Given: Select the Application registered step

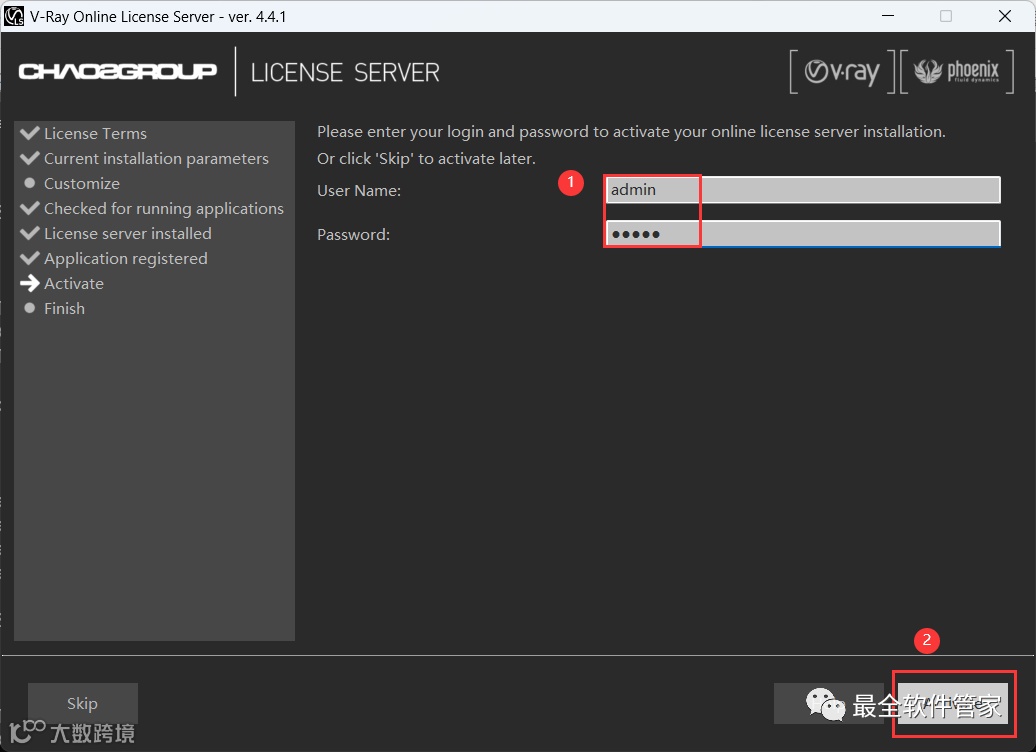Looking at the screenshot, I should point(126,259).
